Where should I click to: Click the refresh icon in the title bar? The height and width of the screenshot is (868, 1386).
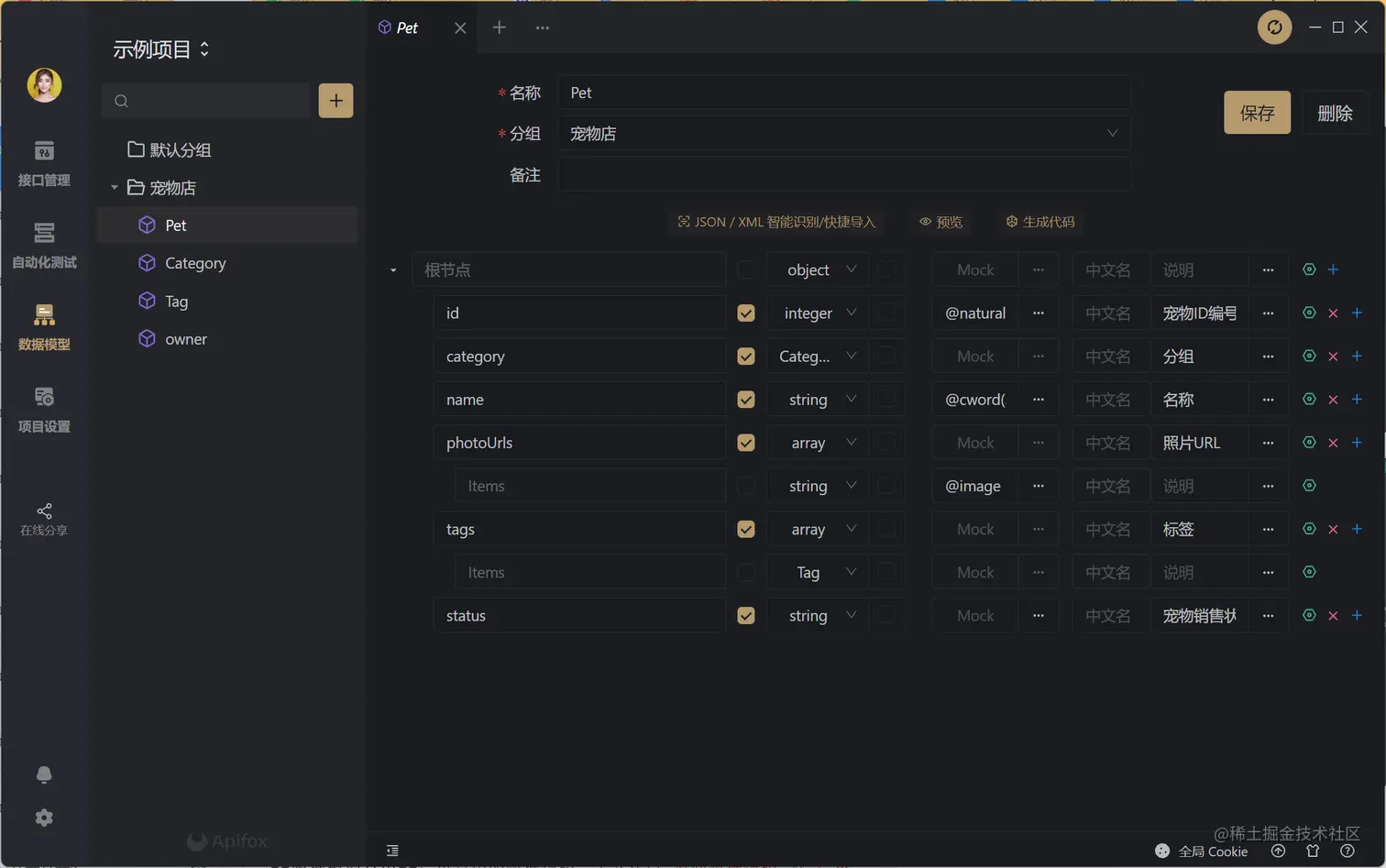click(1274, 27)
